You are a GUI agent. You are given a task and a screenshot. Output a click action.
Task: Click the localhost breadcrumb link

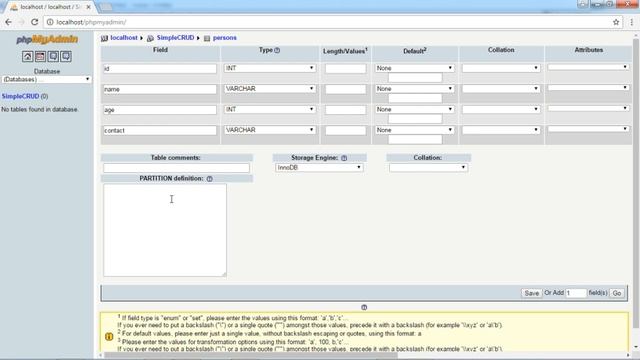[124, 38]
